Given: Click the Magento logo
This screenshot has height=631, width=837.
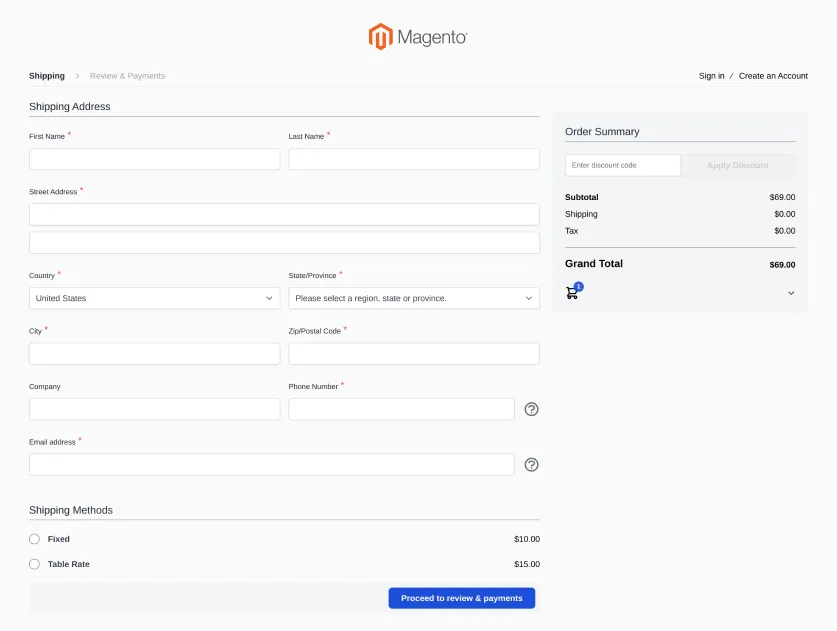Looking at the screenshot, I should pos(416,35).
